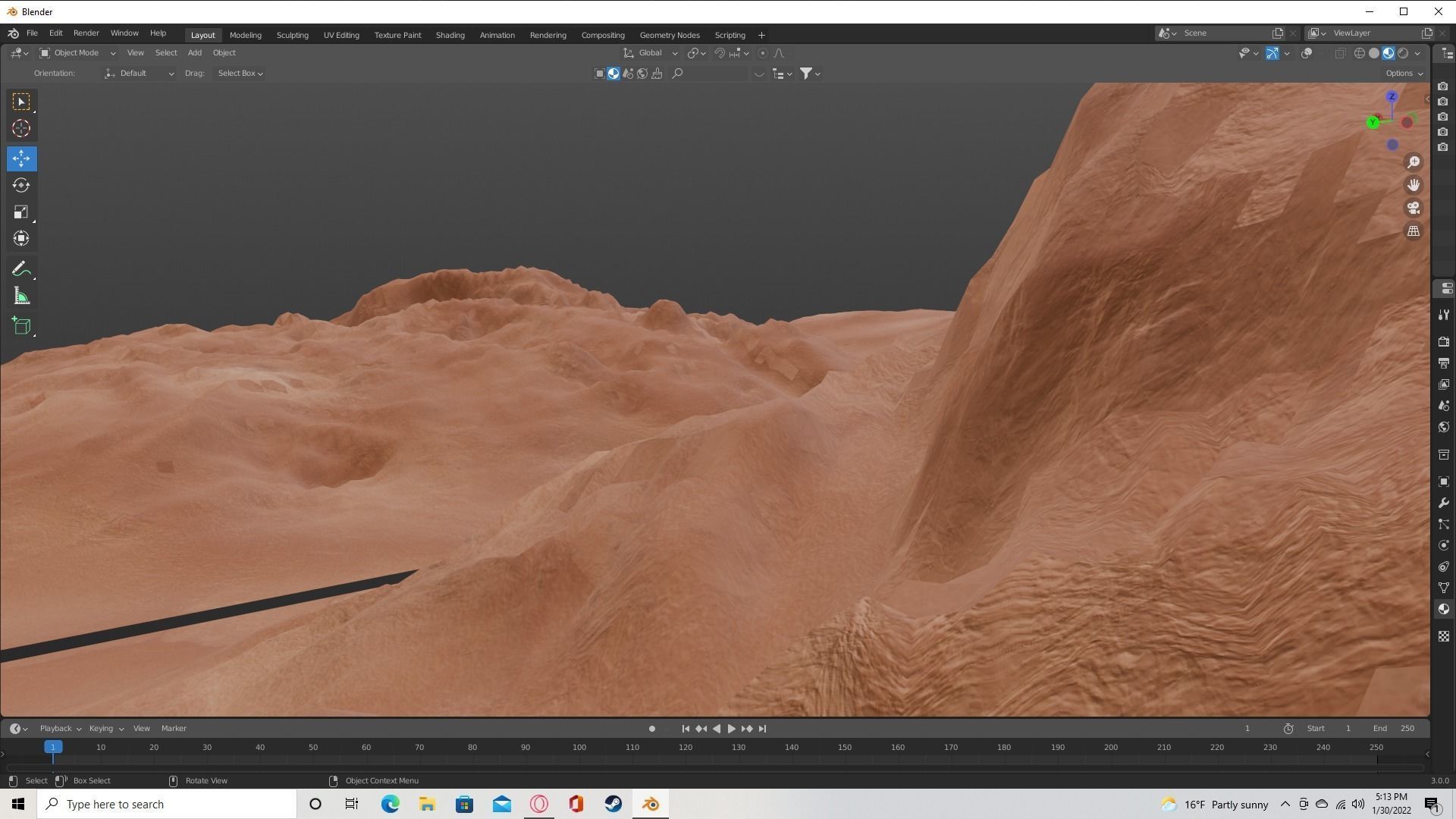Open the Scene properties tab
The image size is (1456, 819).
[1444, 406]
